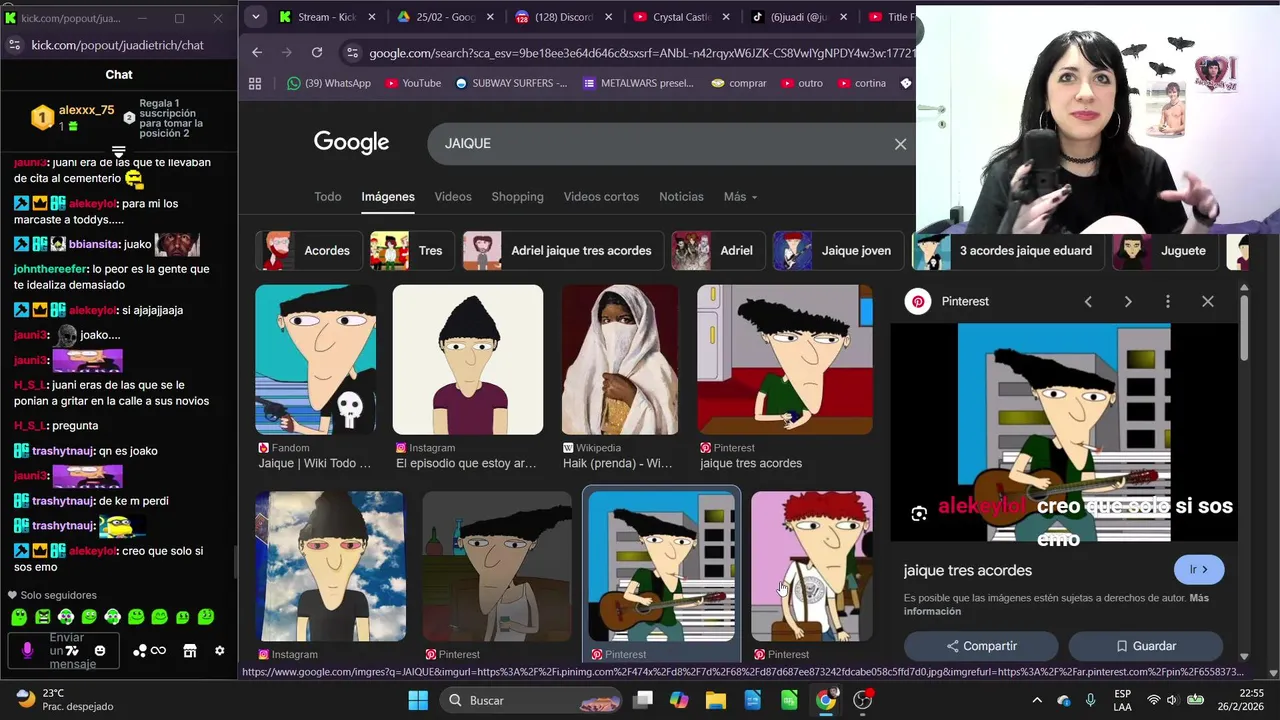Expand the Más dropdown menu
Viewport: 1280px width, 720px height.
tap(740, 197)
